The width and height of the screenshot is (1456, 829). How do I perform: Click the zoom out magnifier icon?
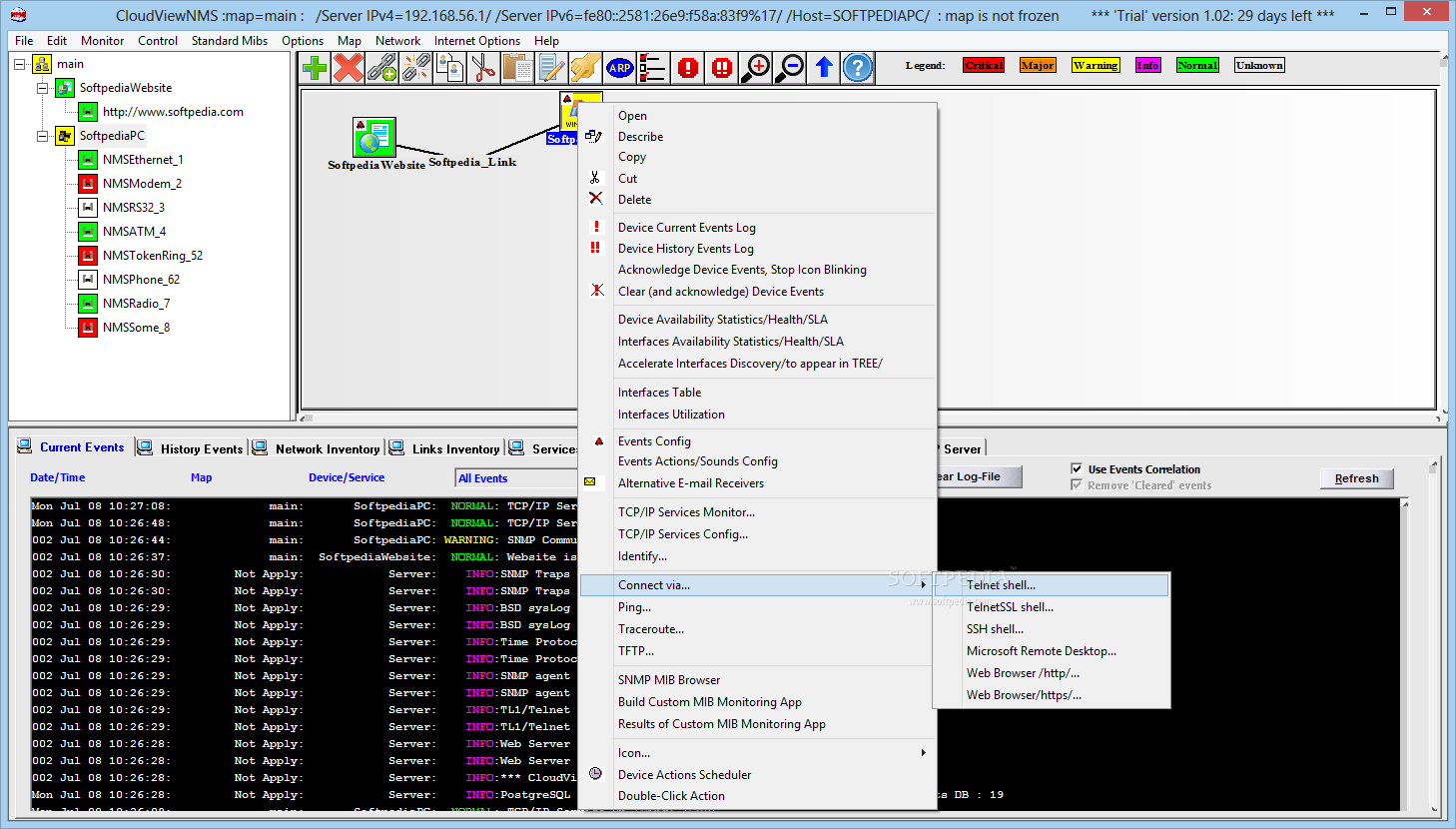click(x=790, y=68)
